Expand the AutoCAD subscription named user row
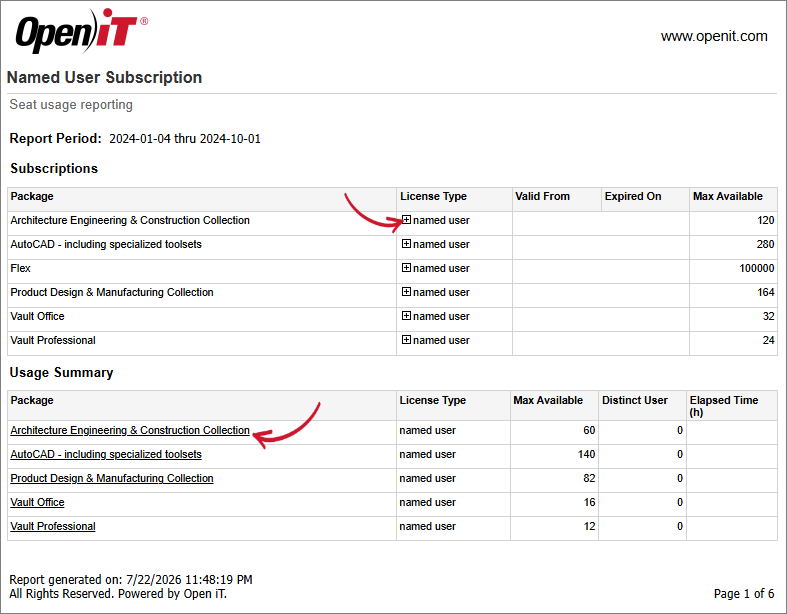The image size is (787, 614). point(406,243)
